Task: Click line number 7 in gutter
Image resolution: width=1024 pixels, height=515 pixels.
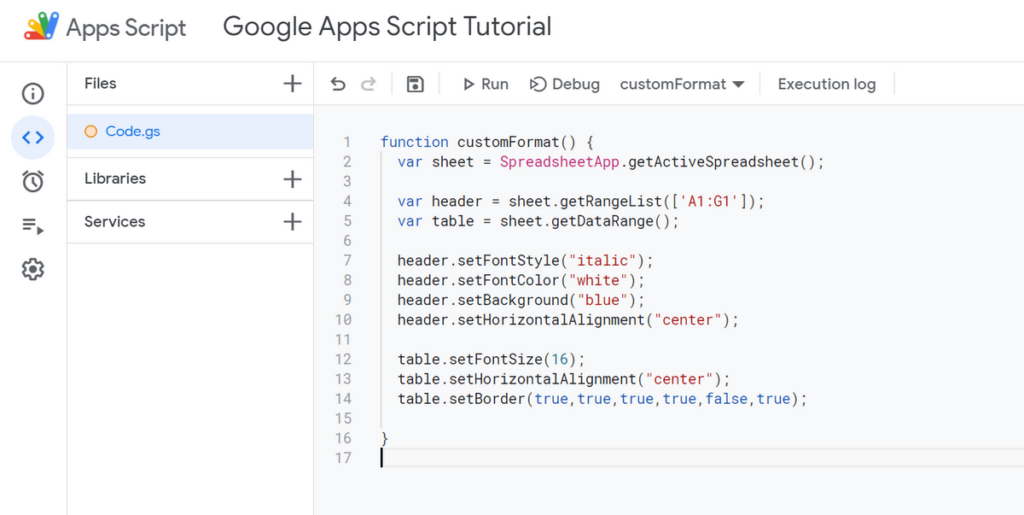Action: 347,260
